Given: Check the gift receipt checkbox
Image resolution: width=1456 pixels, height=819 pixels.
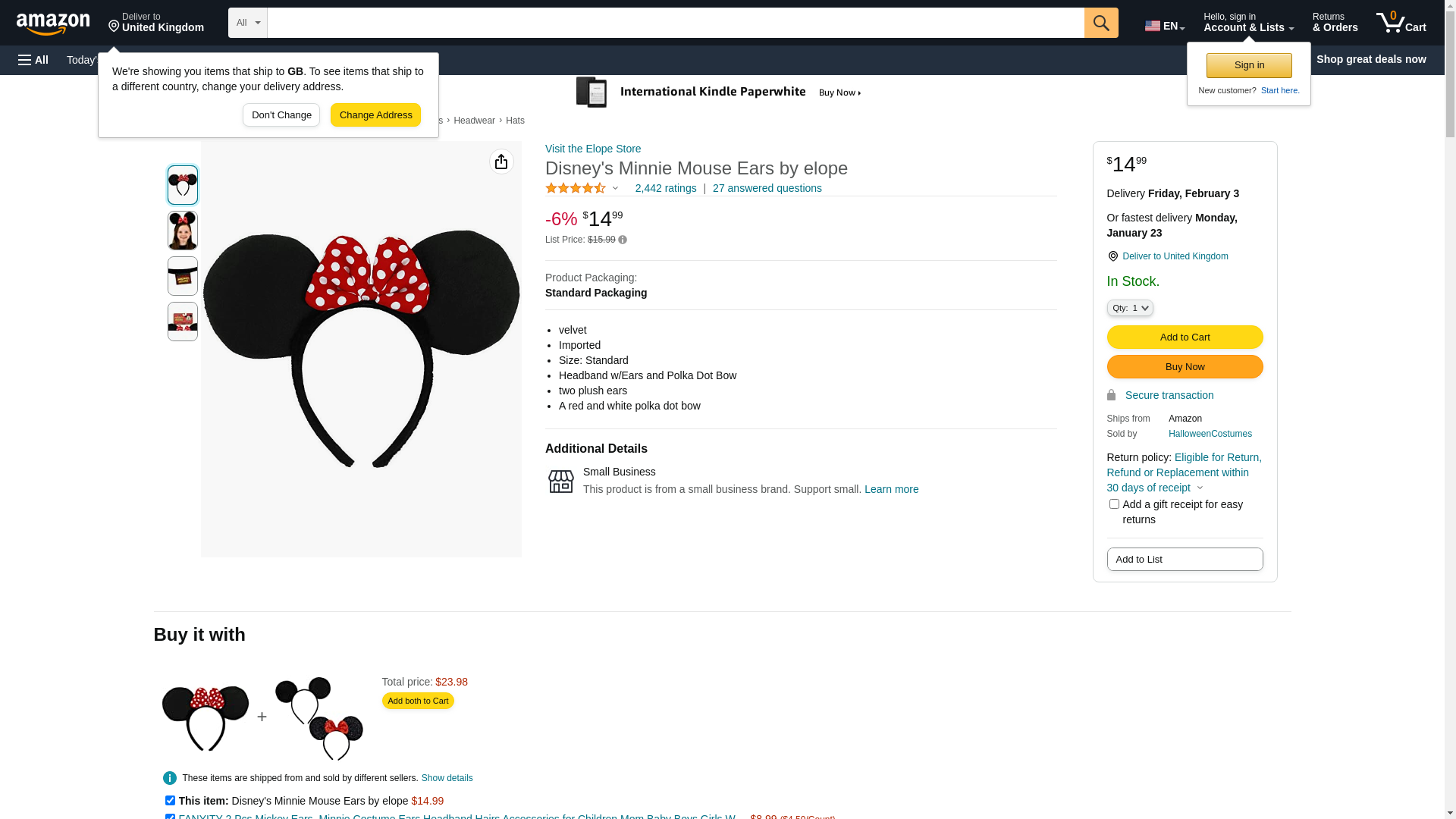Looking at the screenshot, I should tap(1114, 504).
